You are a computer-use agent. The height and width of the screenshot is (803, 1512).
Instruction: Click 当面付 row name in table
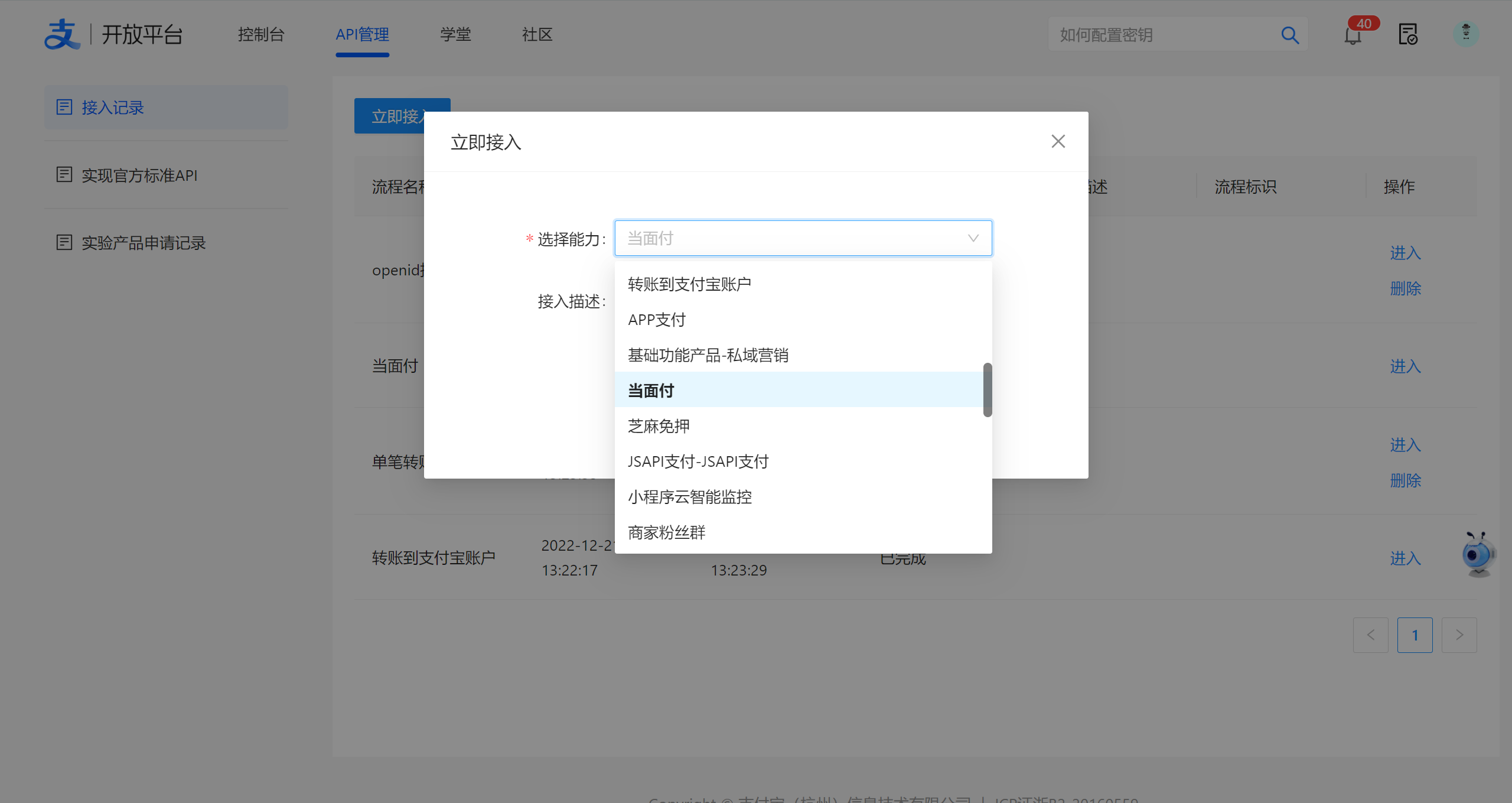click(395, 366)
